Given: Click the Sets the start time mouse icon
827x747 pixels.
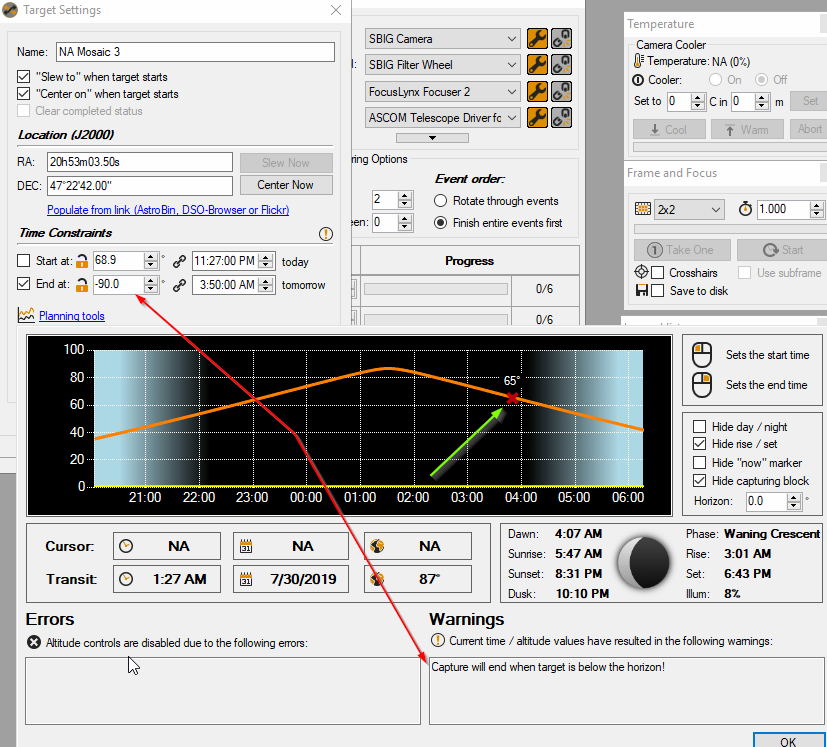Looking at the screenshot, I should pos(701,354).
